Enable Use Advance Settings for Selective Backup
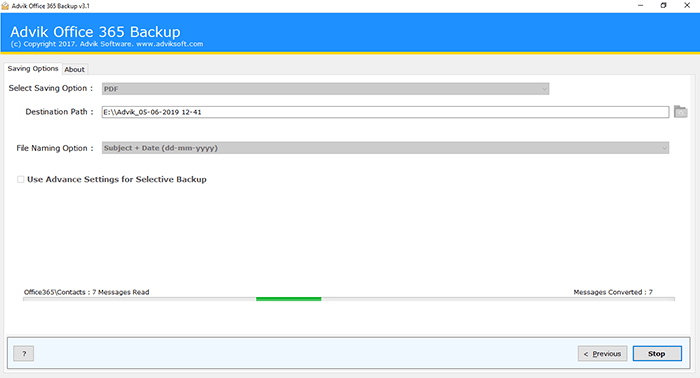700x378 pixels. click(x=21, y=179)
